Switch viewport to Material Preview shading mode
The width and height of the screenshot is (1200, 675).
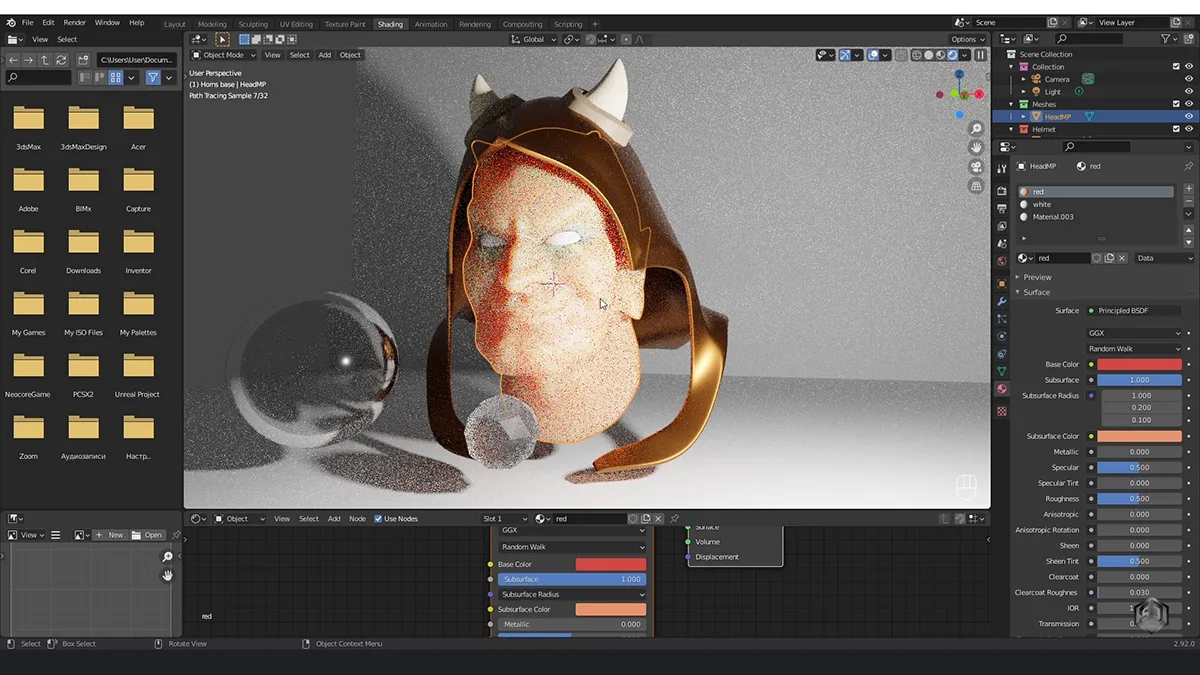pyautogui.click(x=939, y=55)
